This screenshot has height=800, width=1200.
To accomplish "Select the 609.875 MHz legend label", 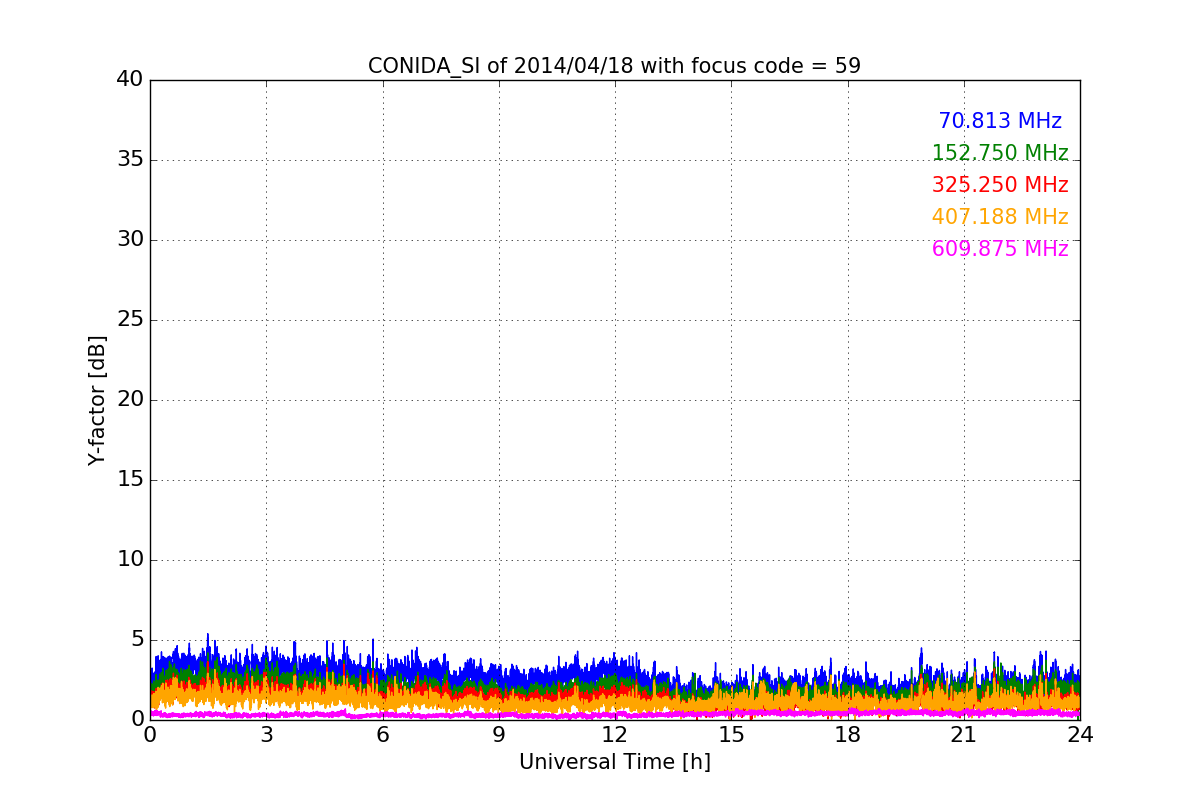I will pyautogui.click(x=1000, y=249).
